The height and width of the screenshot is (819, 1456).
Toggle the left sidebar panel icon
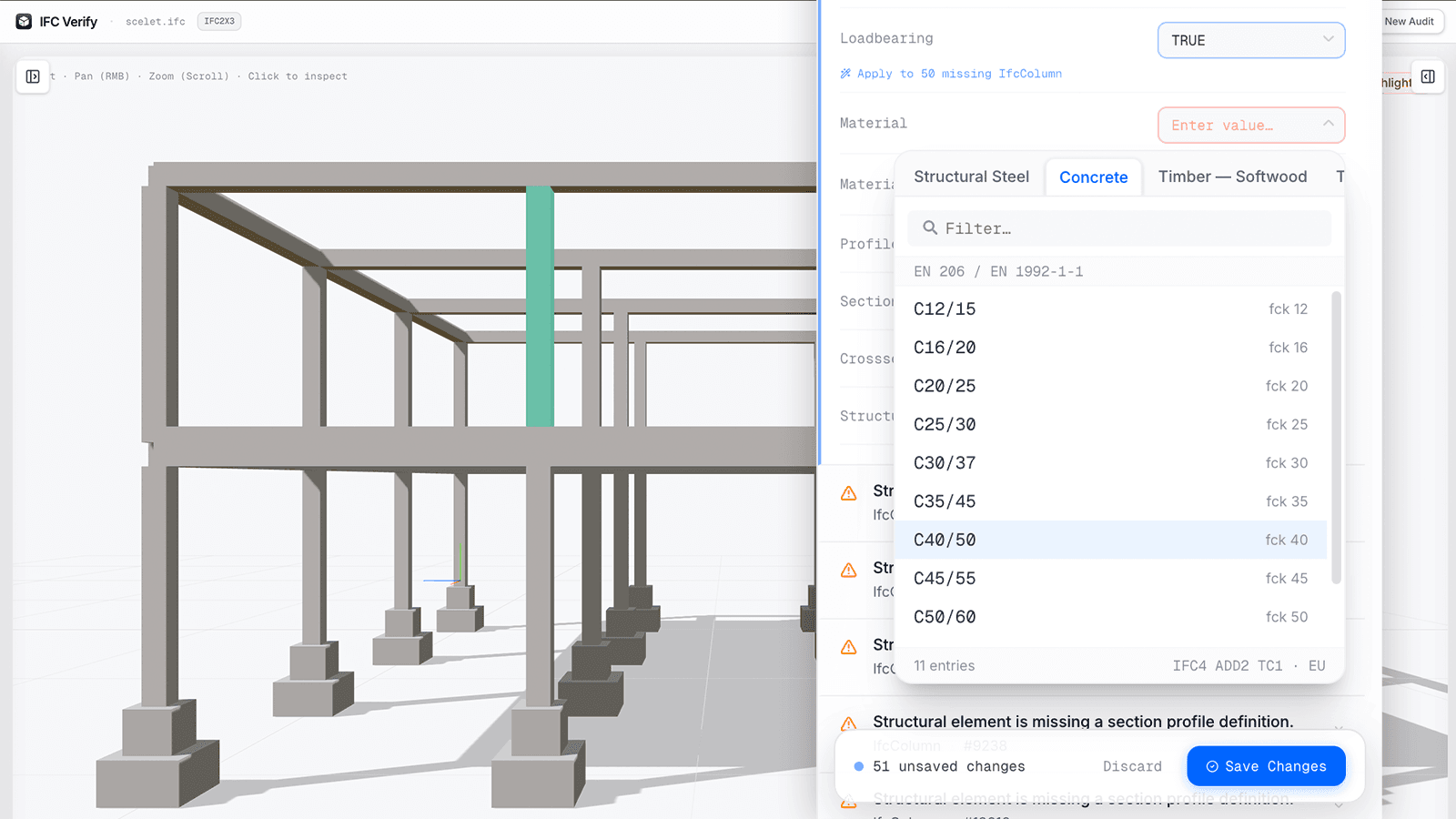[33, 76]
